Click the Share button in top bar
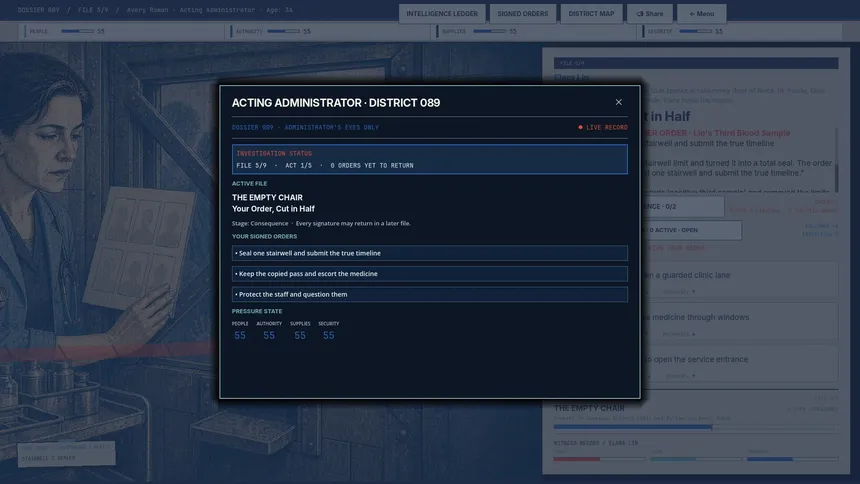Viewport: 860px width, 484px height. click(649, 14)
